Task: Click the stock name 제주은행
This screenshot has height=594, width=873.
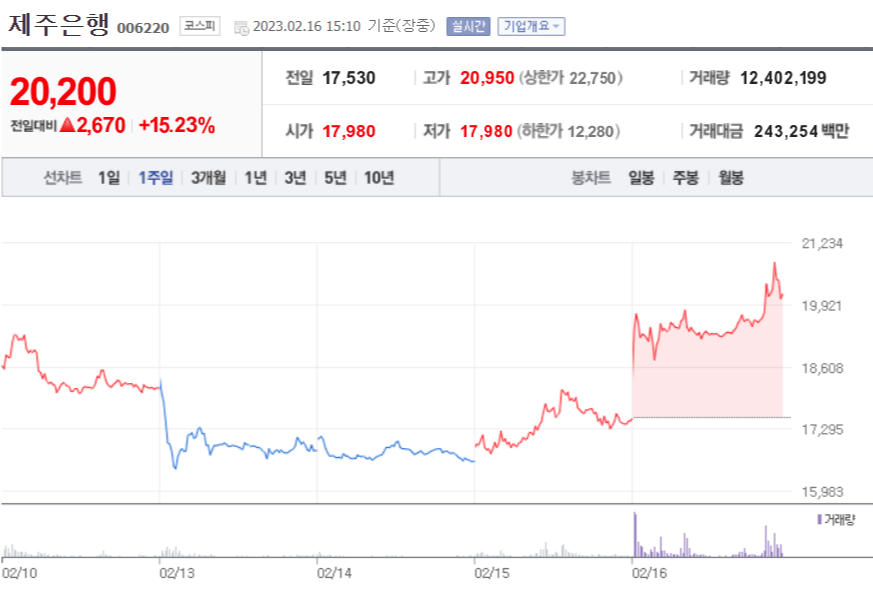Action: [58, 25]
